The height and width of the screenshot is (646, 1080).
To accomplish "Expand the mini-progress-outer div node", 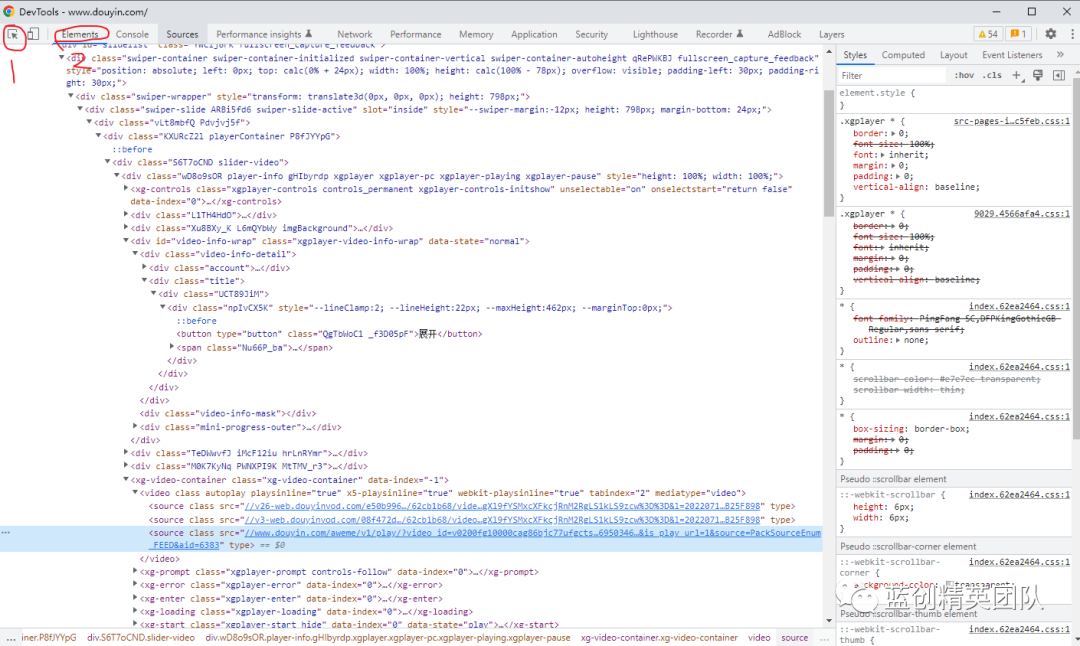I will [x=135, y=426].
